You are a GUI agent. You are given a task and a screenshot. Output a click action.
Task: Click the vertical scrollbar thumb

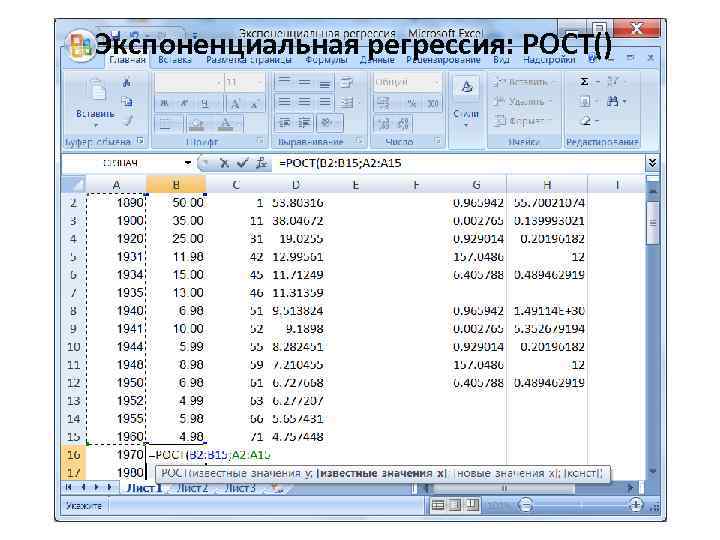point(652,224)
